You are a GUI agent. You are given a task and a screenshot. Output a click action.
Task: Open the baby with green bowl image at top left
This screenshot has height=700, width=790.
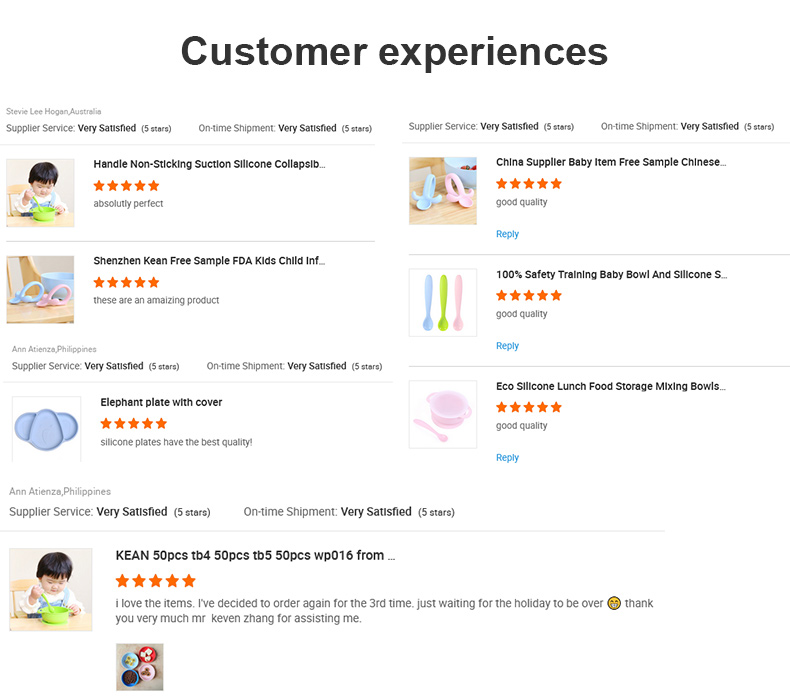(40, 192)
